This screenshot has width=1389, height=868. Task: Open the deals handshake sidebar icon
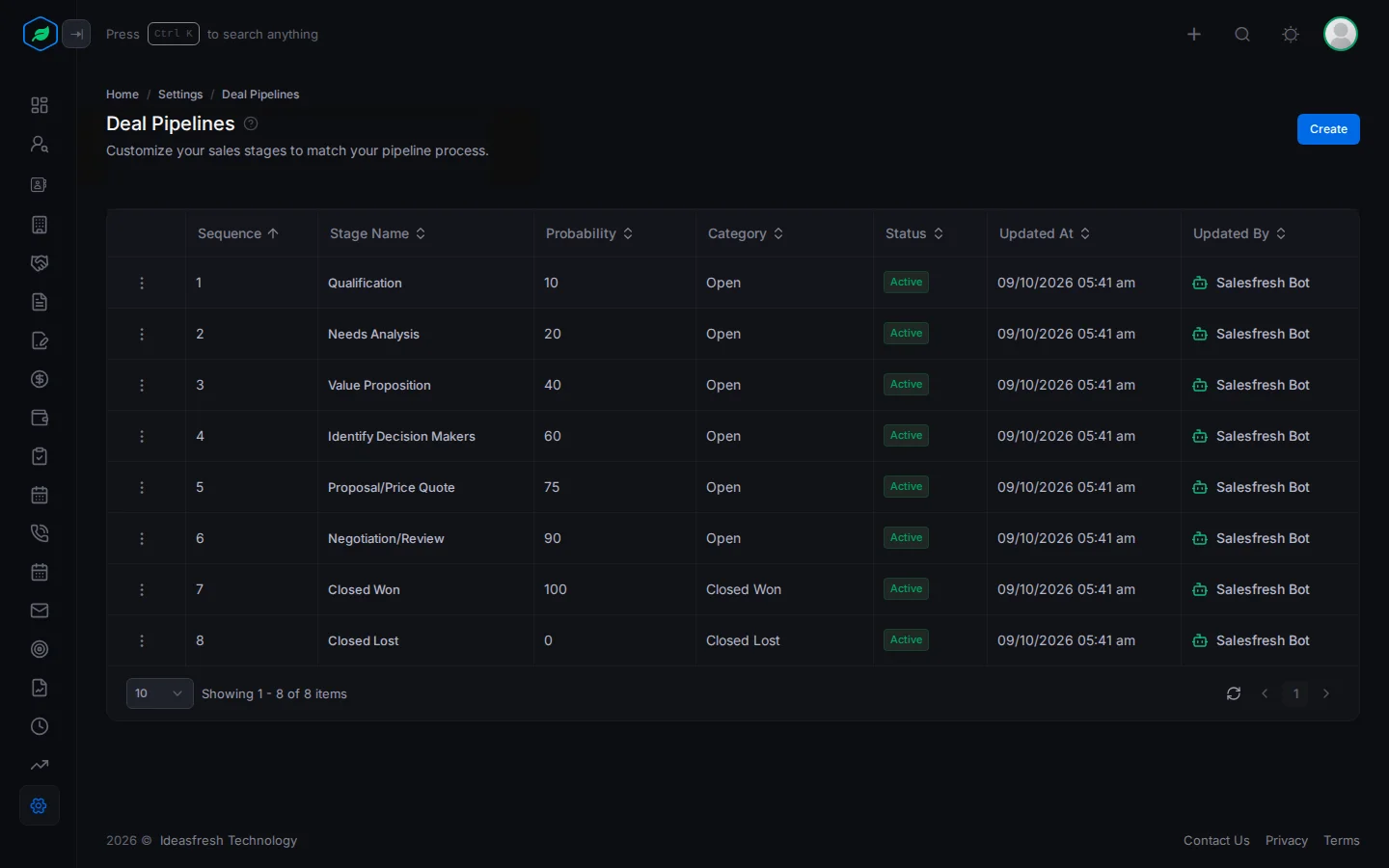pos(40,263)
